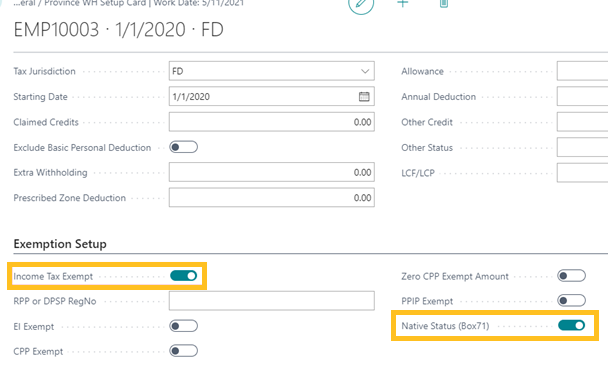Click the pencil edit icon
Screen dimensions: 608x368
361,4
